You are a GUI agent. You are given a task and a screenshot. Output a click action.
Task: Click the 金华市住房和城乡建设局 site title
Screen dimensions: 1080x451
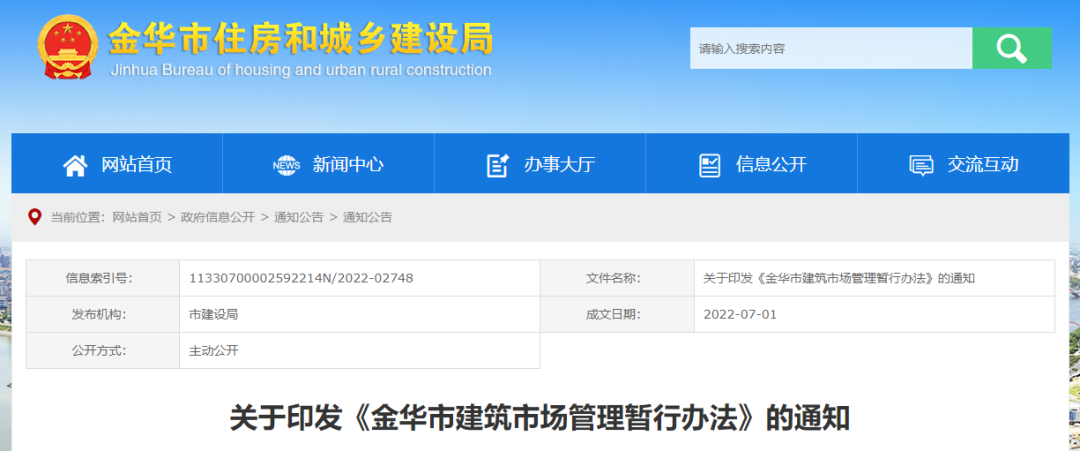(300, 39)
